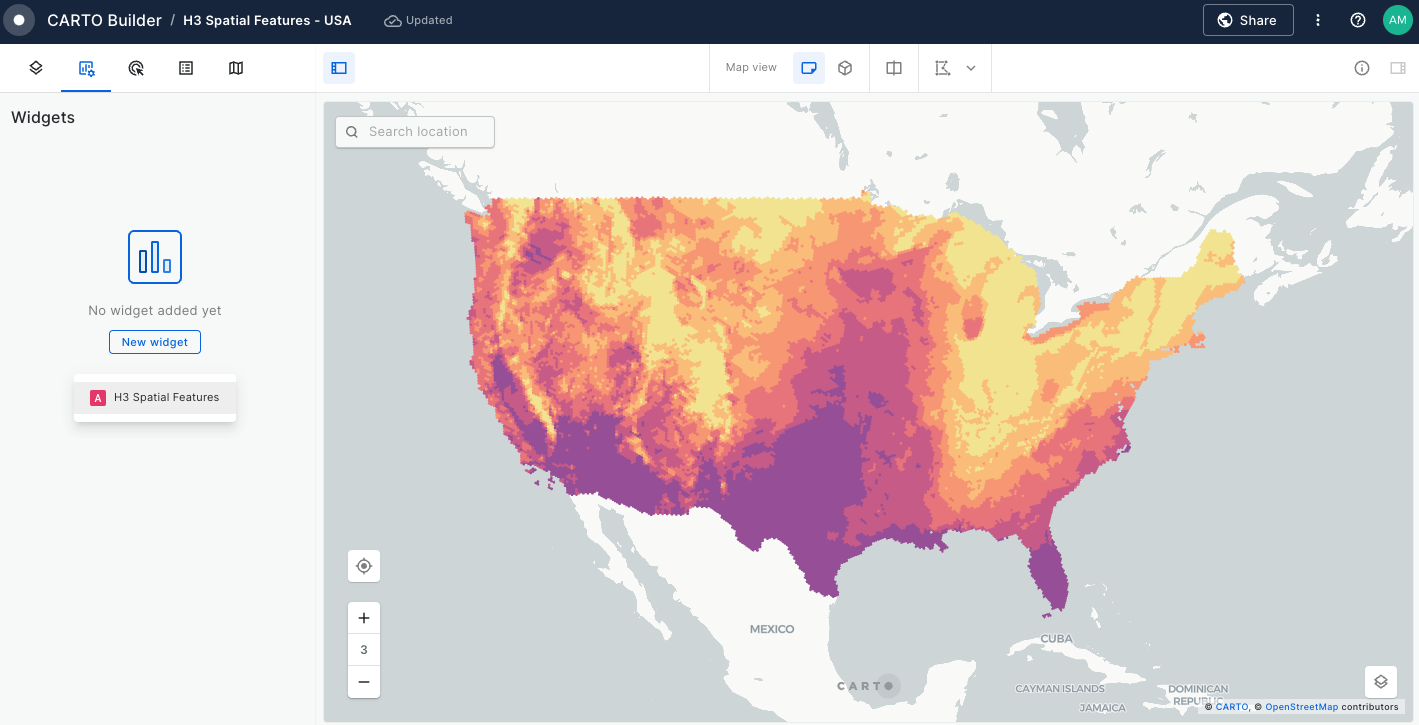The height and width of the screenshot is (725, 1419).
Task: Toggle the right side panel
Action: (x=1398, y=68)
